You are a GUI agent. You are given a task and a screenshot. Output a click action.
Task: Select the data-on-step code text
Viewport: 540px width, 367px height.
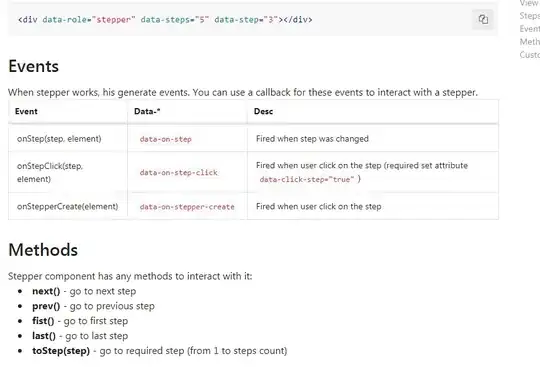point(166,139)
